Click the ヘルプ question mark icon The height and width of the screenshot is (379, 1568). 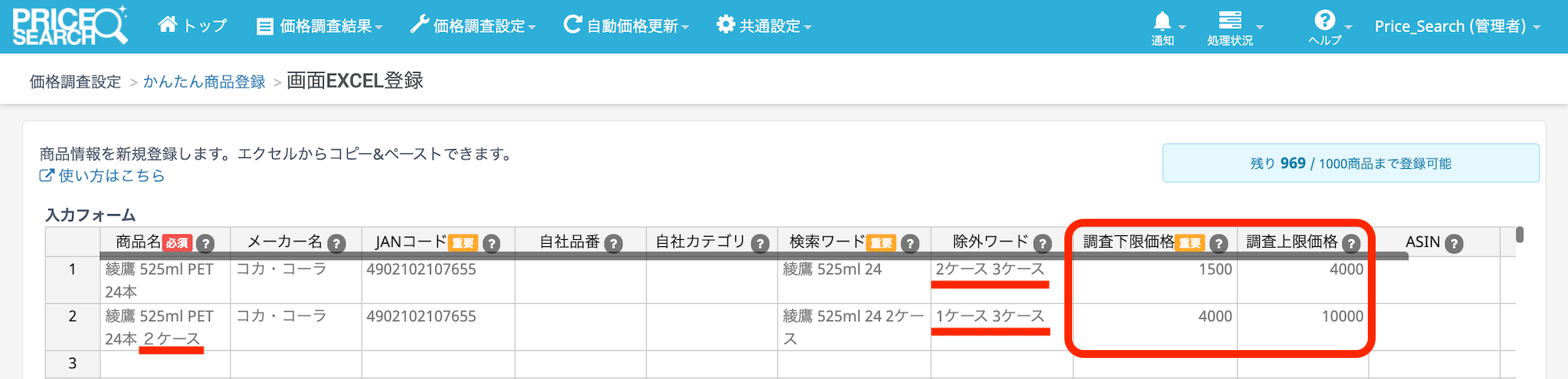coord(1325,21)
